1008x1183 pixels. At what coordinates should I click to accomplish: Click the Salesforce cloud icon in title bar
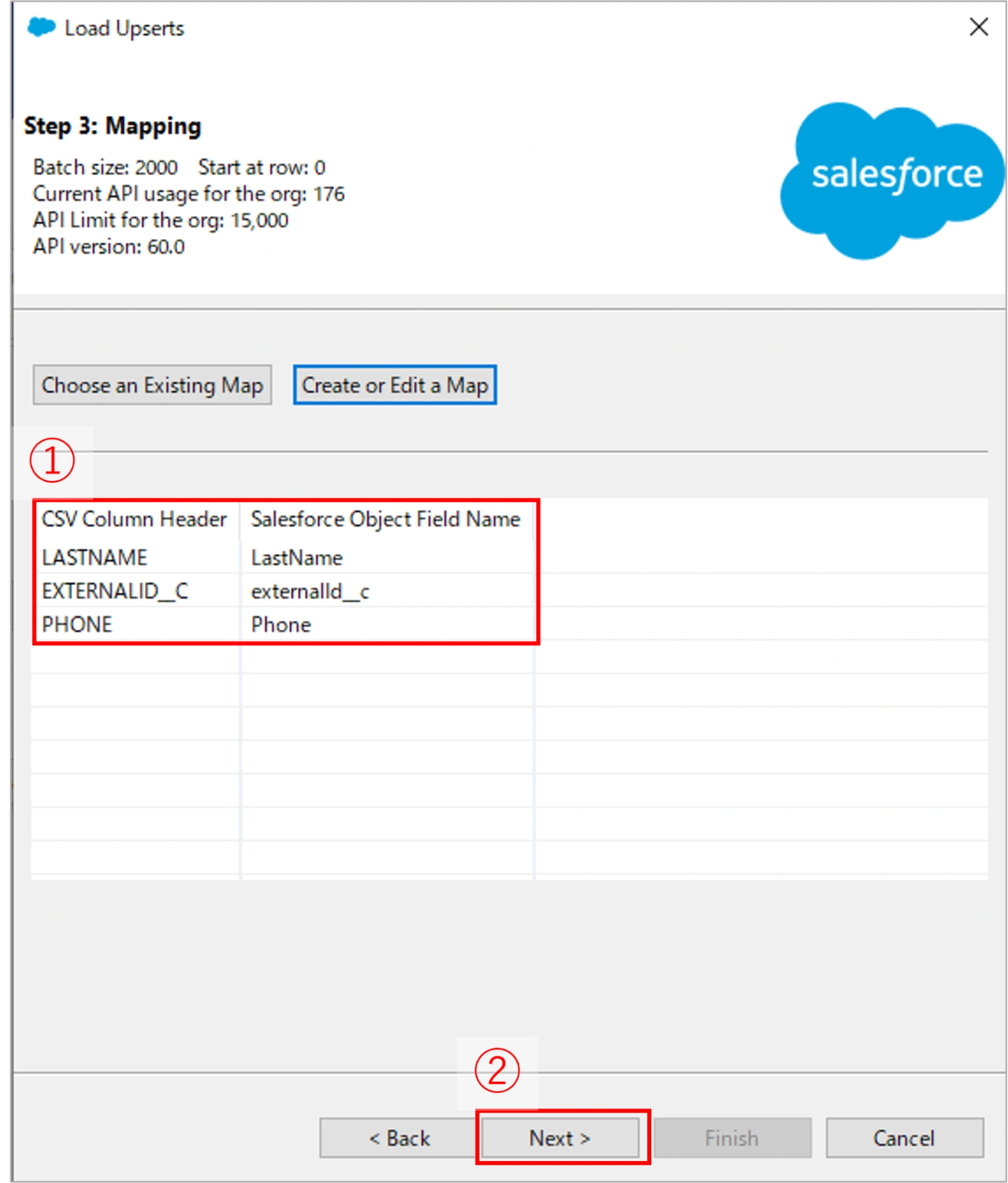41,27
